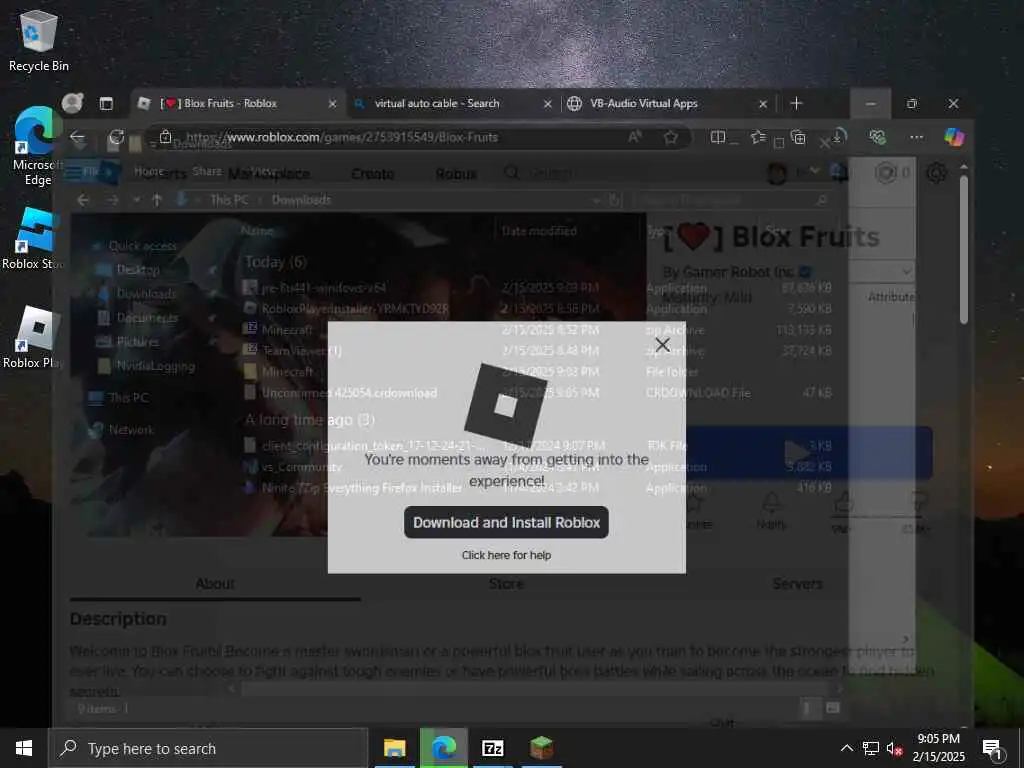The image size is (1024, 768).
Task: Select Documents in Explorer sidebar
Action: (x=147, y=318)
